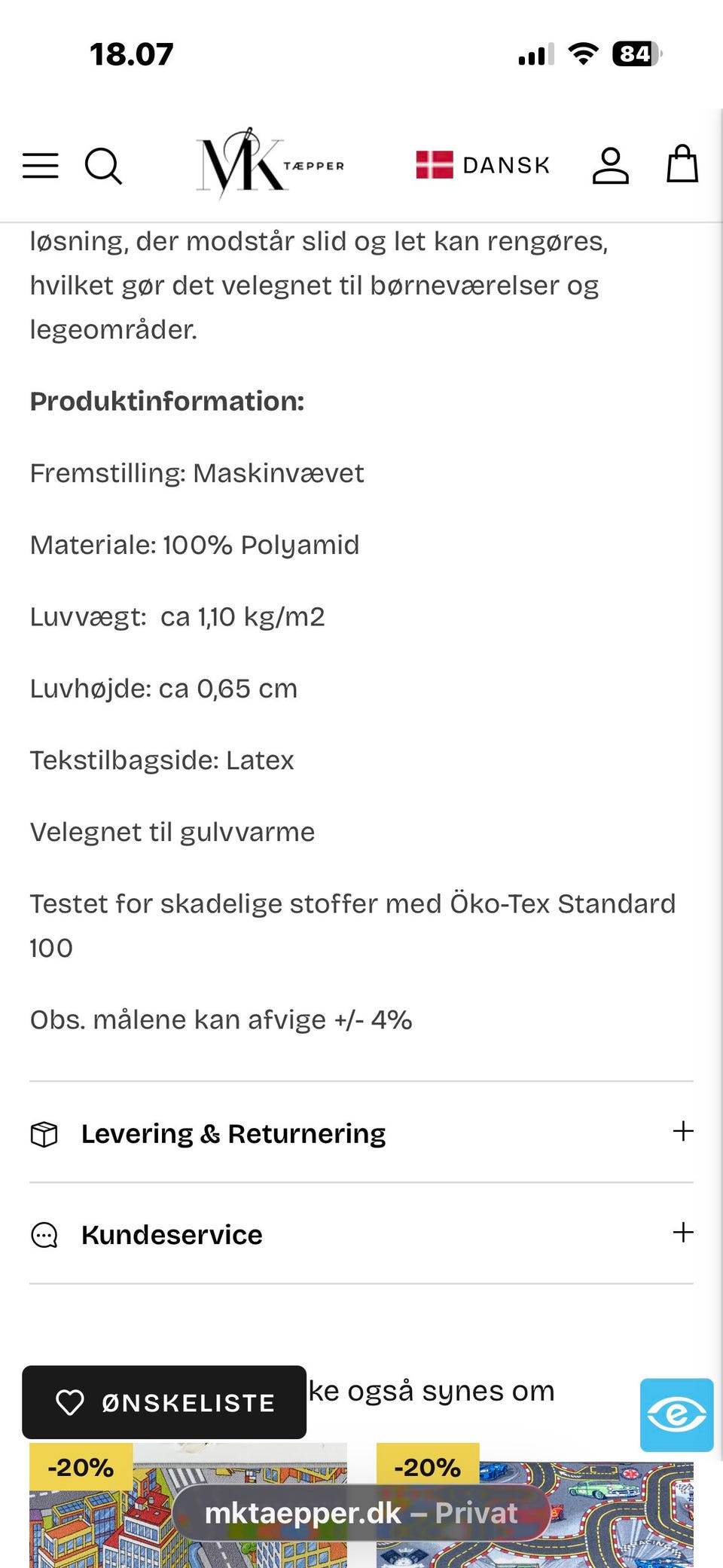This screenshot has height=1568, width=723.
Task: Click the heart icon on wishlist button
Action: point(70,1402)
